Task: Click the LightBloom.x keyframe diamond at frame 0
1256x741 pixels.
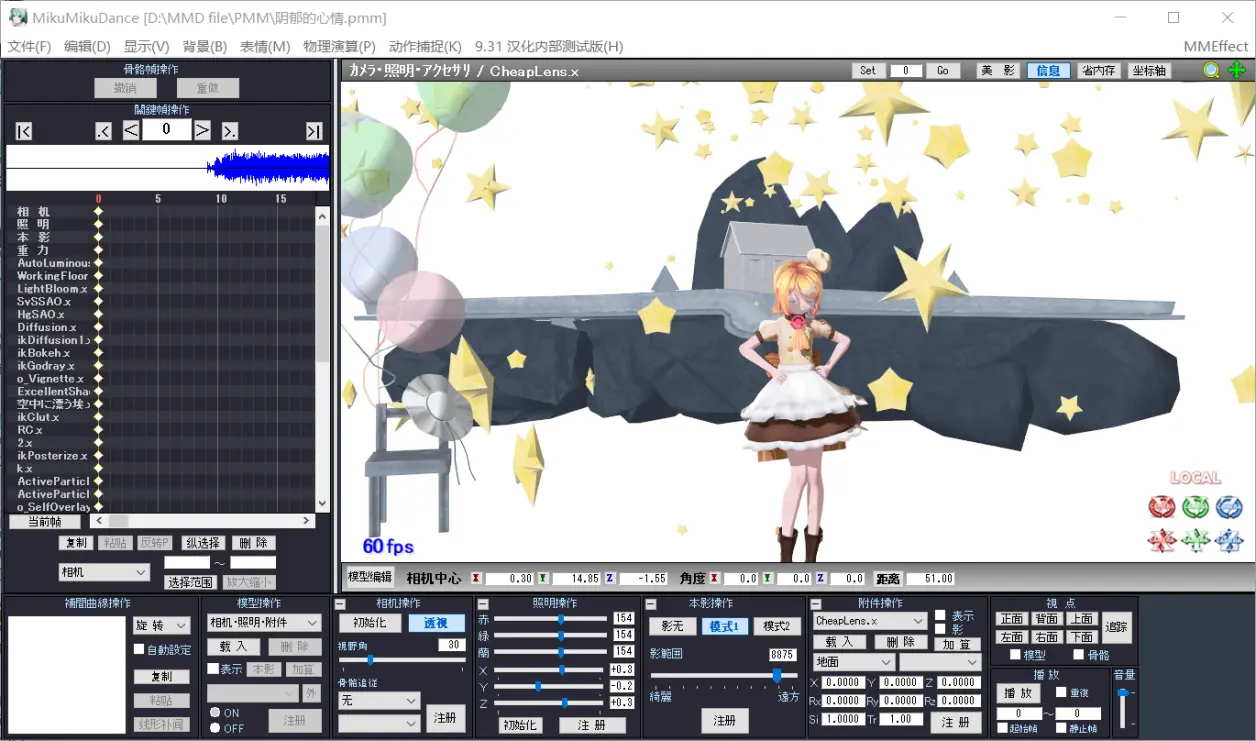Action: click(x=98, y=289)
